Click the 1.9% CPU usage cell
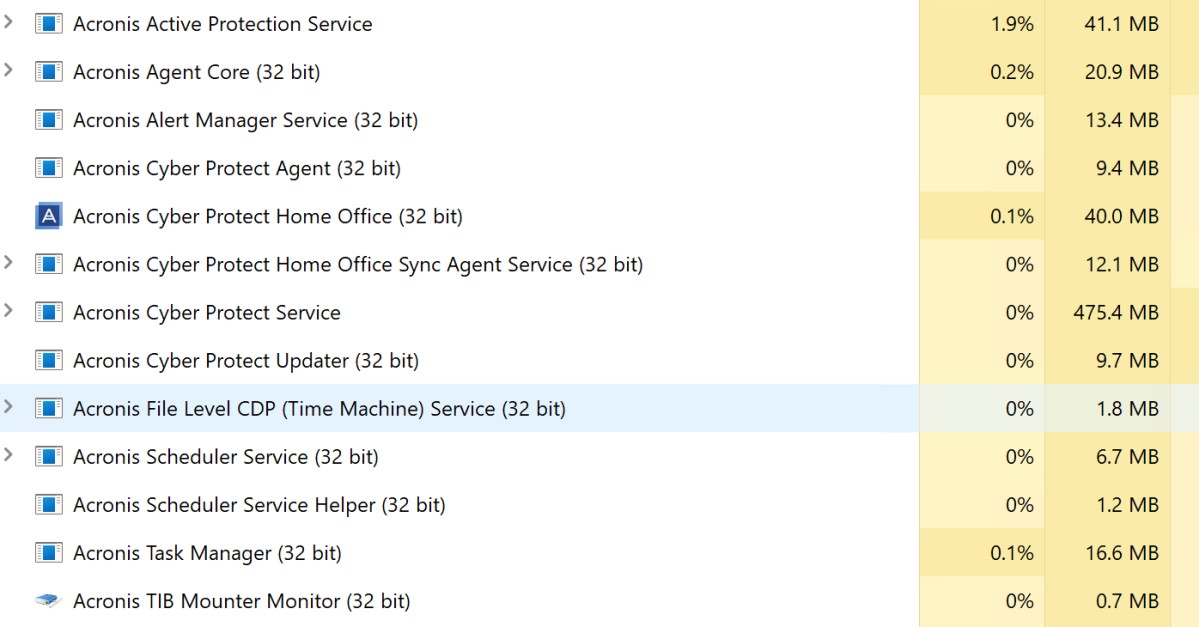This screenshot has height=627, width=1199. click(1011, 24)
